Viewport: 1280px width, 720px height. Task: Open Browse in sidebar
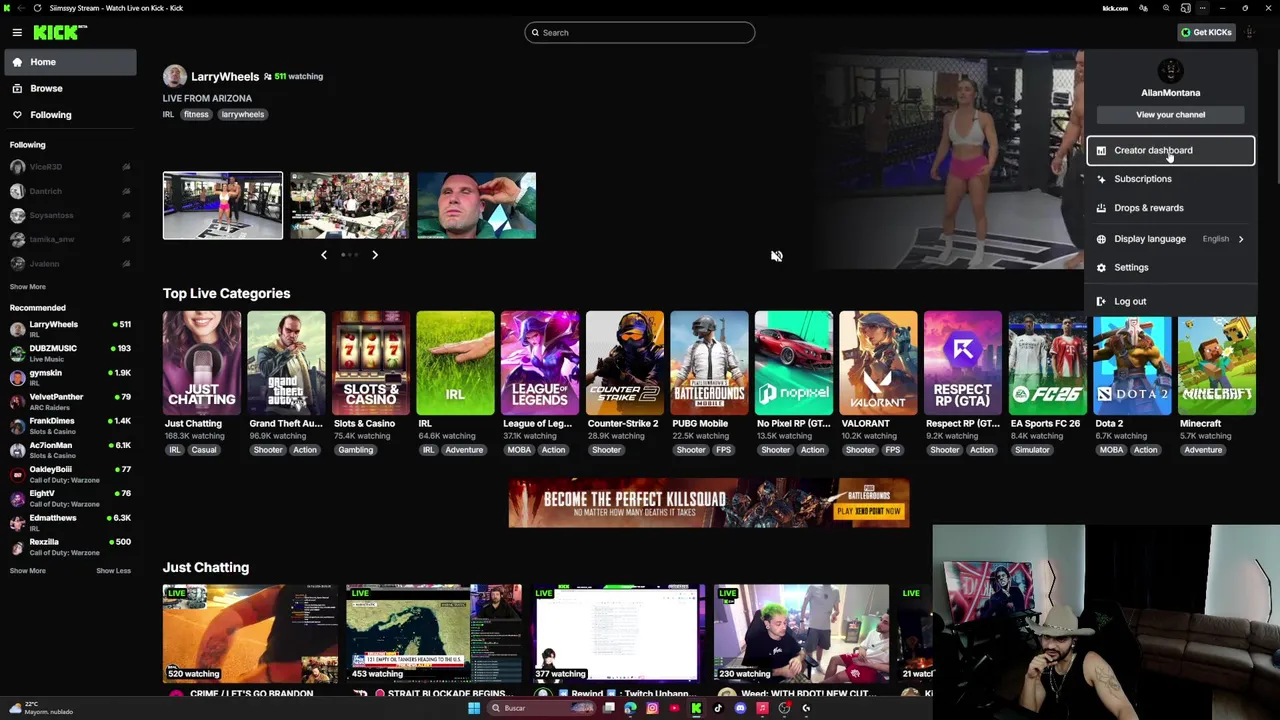pos(70,88)
